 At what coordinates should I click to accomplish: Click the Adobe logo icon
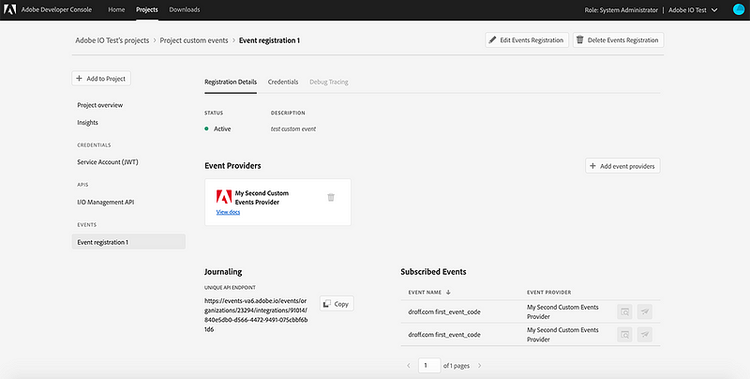pyautogui.click(x=10, y=10)
